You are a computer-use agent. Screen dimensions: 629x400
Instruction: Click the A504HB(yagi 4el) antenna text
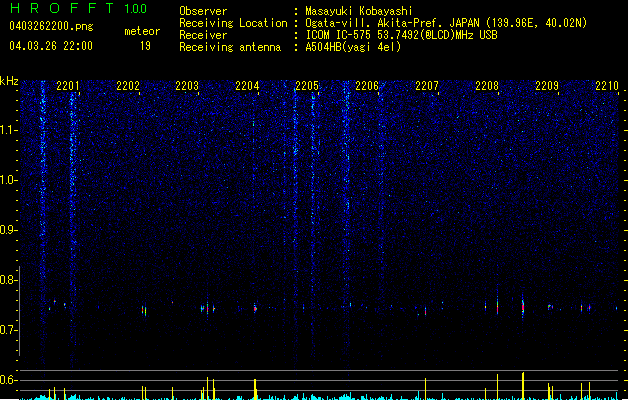click(x=353, y=47)
